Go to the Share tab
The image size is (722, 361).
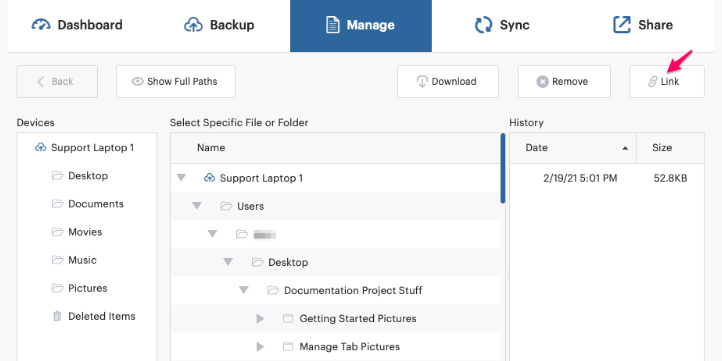click(643, 25)
